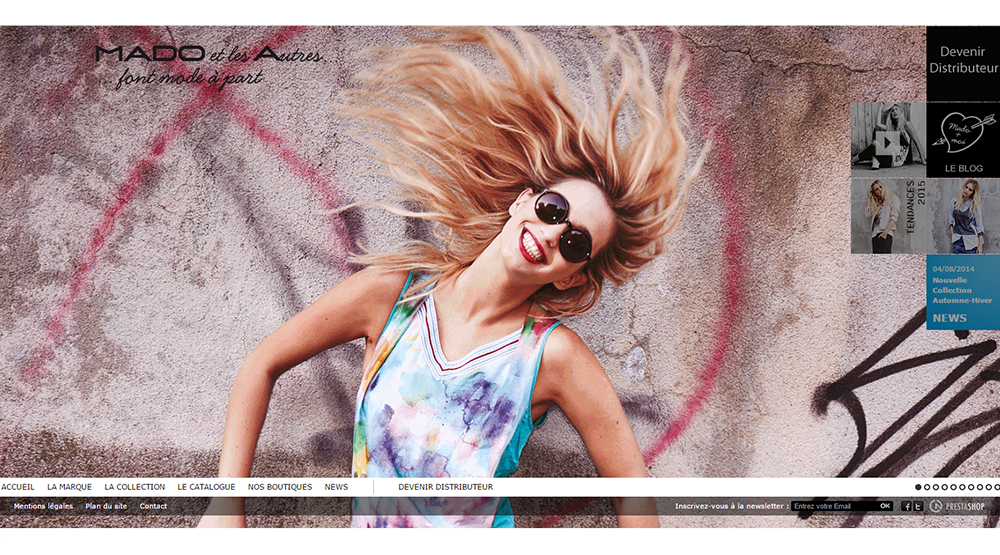Submit newsletter with OK button
1000x555 pixels.
click(885, 506)
